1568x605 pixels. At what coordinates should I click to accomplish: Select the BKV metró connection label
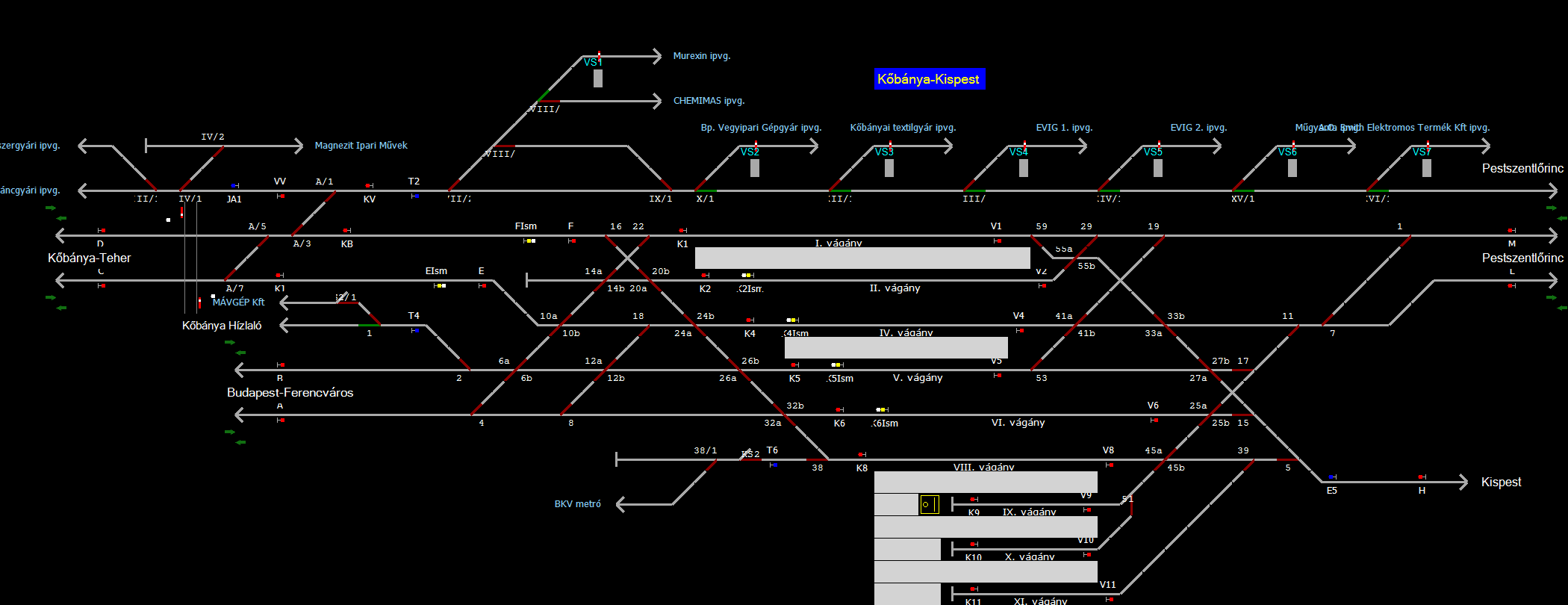click(577, 504)
